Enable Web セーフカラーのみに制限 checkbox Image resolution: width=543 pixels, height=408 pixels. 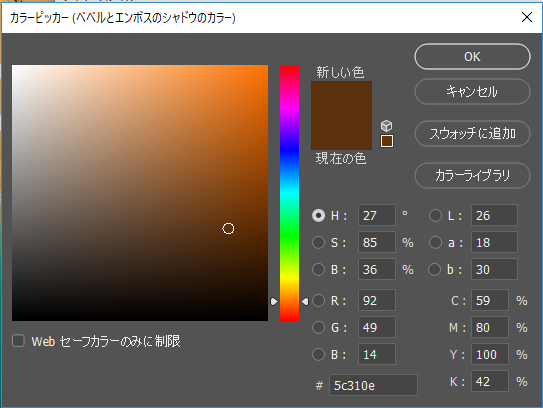click(18, 341)
